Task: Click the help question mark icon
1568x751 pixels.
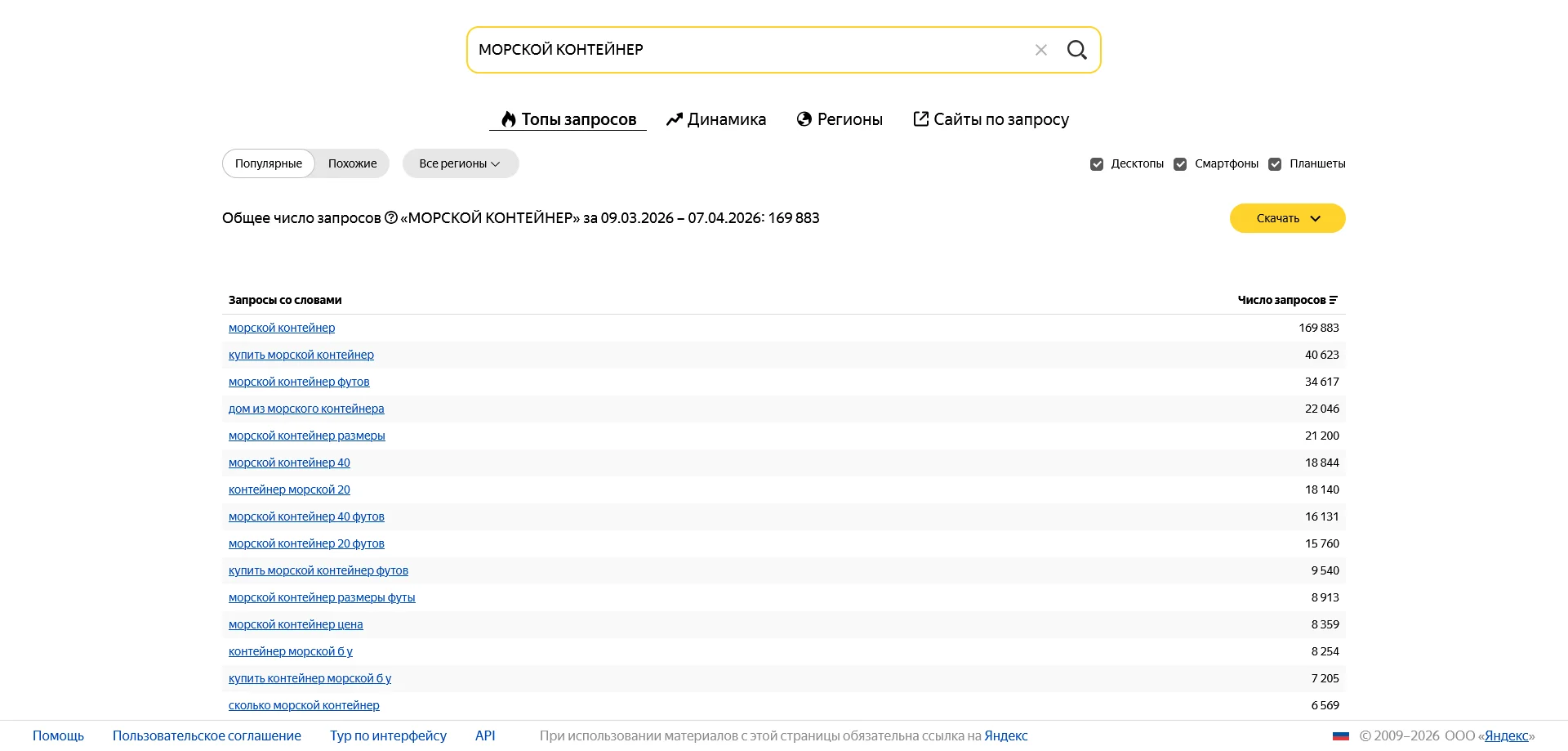Action: [391, 217]
